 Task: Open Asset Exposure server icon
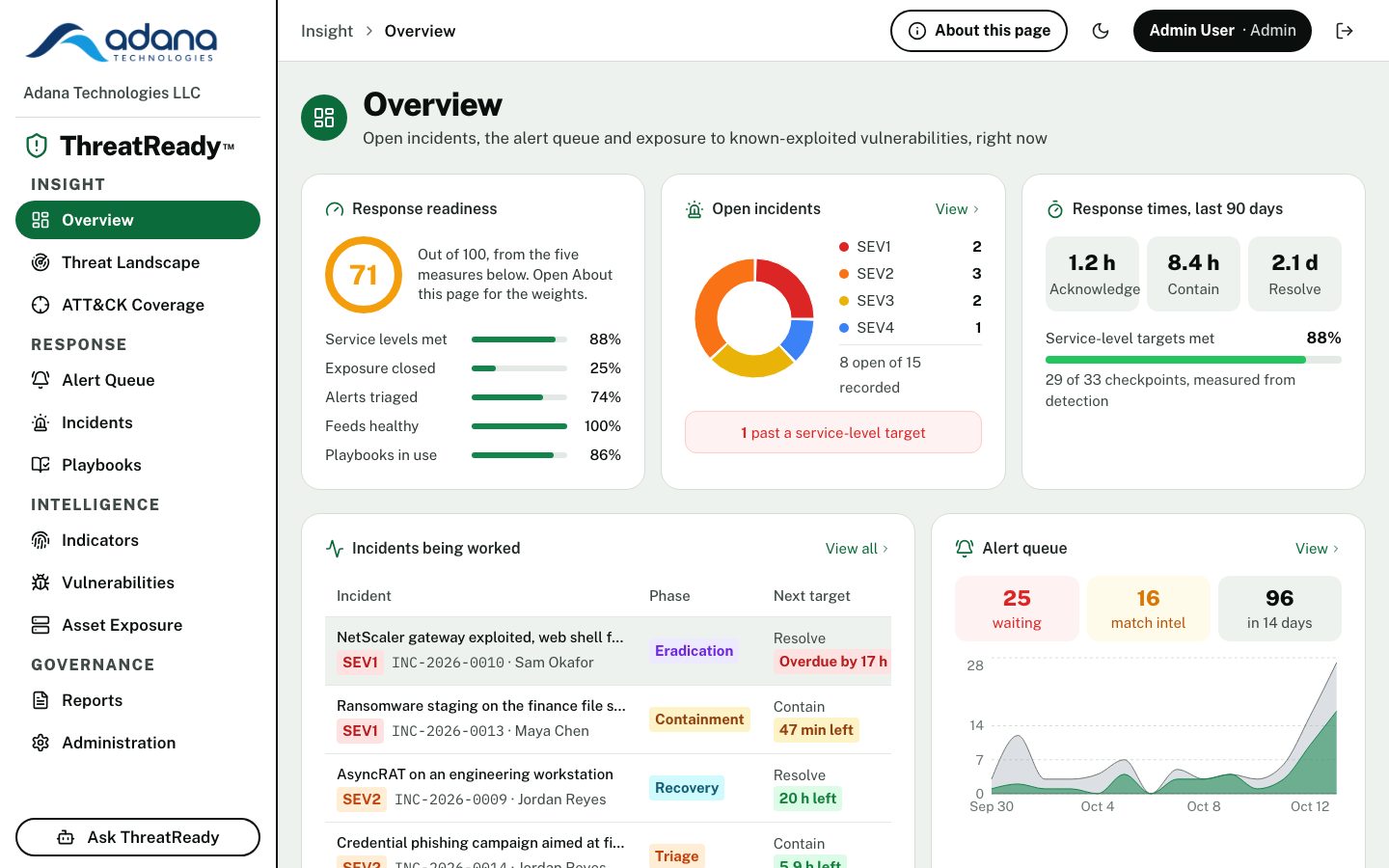41,625
